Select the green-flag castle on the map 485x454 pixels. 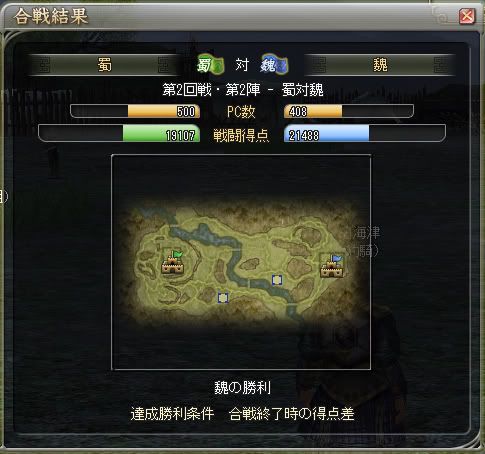click(x=173, y=262)
